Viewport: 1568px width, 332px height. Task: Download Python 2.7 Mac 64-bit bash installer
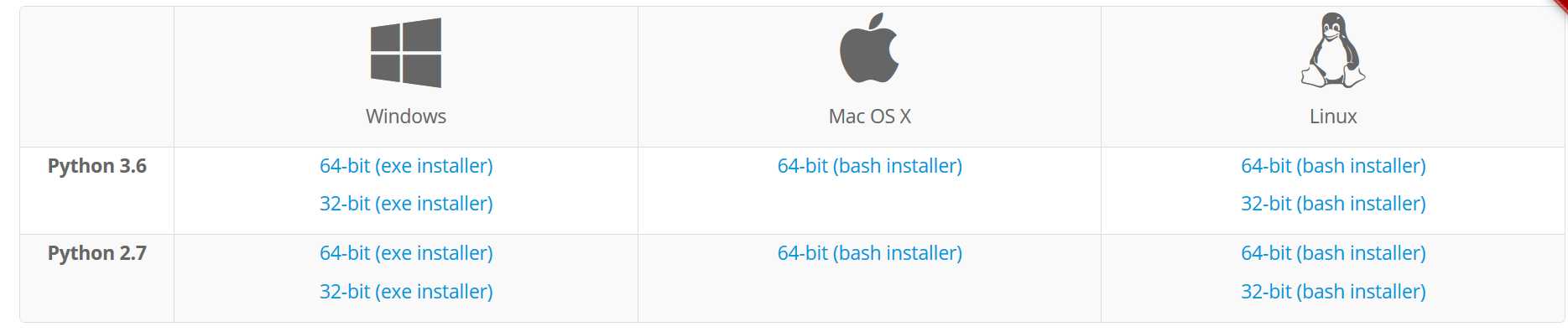870,253
